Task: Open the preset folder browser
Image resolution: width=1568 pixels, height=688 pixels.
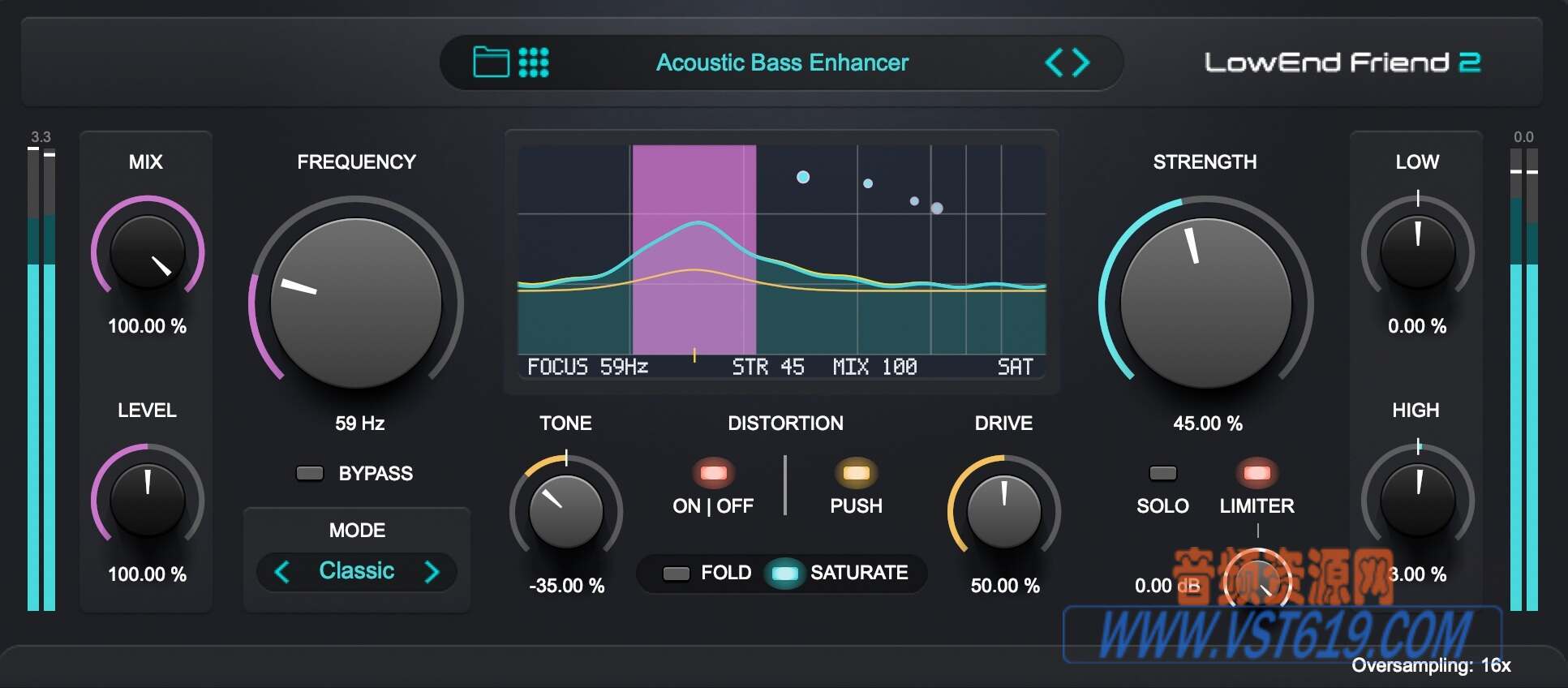Action: pyautogui.click(x=491, y=62)
